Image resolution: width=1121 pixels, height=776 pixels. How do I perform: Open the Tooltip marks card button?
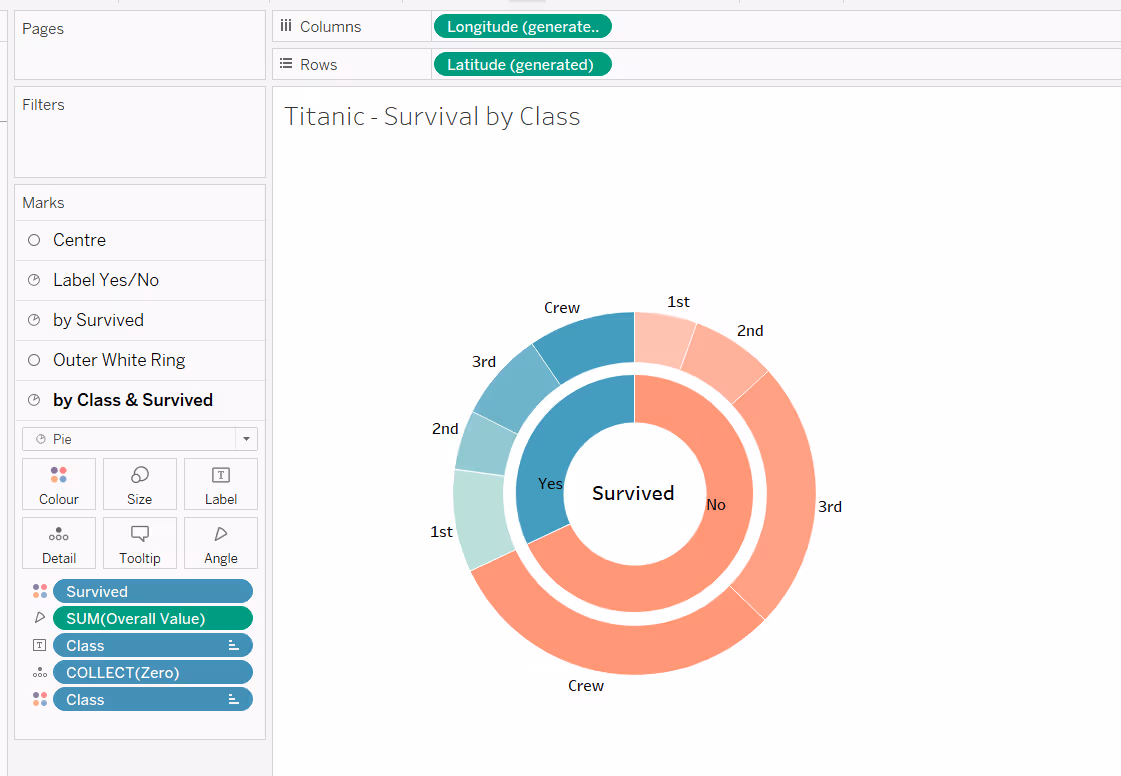(x=139, y=543)
